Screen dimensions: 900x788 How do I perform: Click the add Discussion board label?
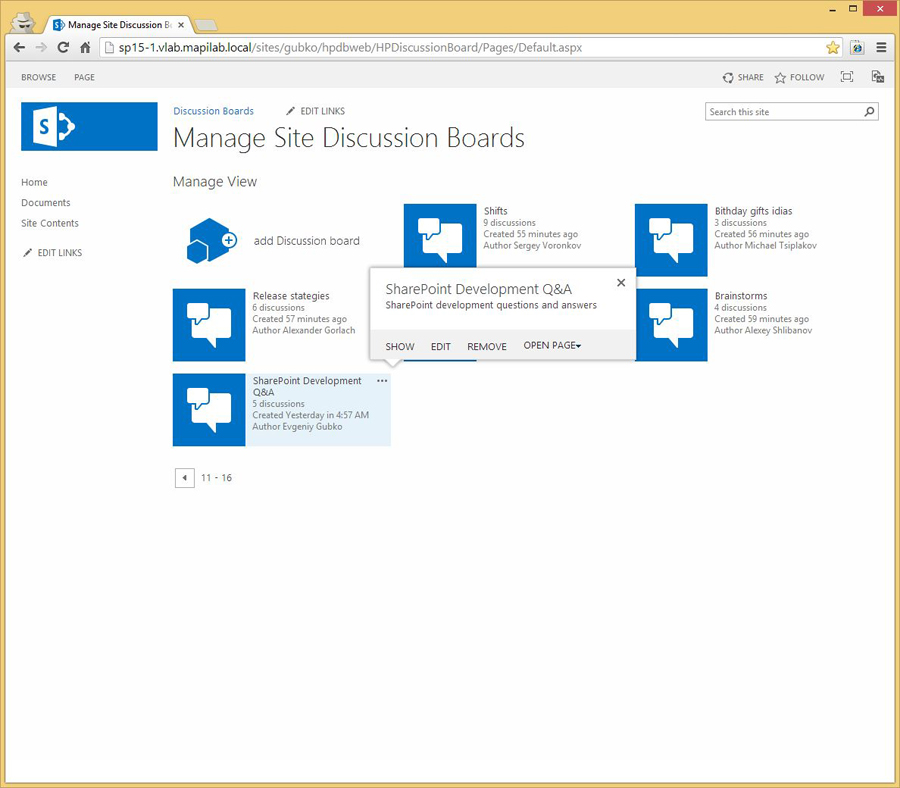(307, 240)
